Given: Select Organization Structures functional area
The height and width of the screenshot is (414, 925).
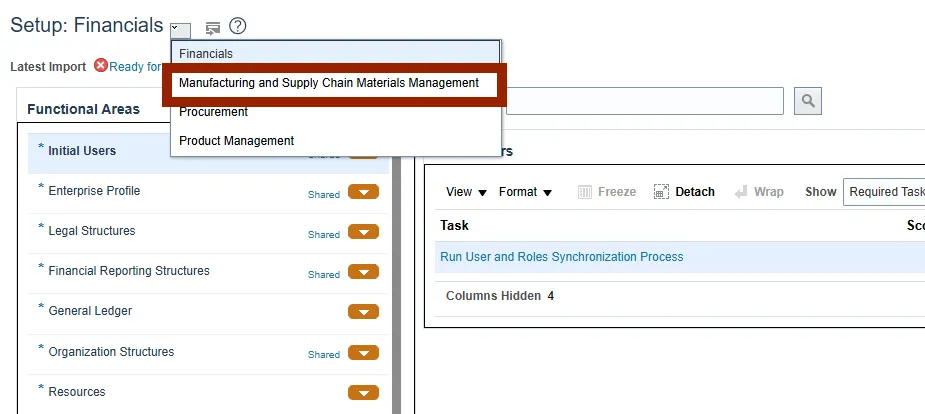Looking at the screenshot, I should [111, 352].
